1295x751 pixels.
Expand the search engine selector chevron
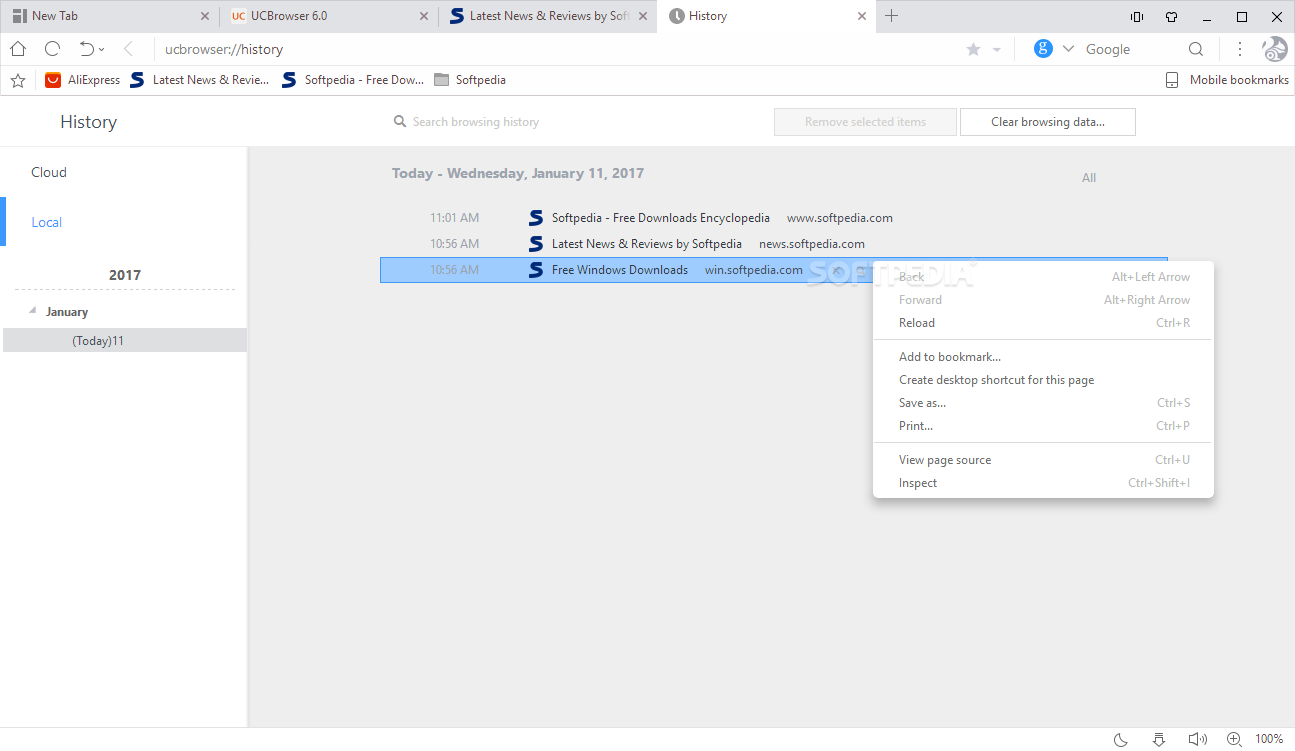[x=1068, y=49]
